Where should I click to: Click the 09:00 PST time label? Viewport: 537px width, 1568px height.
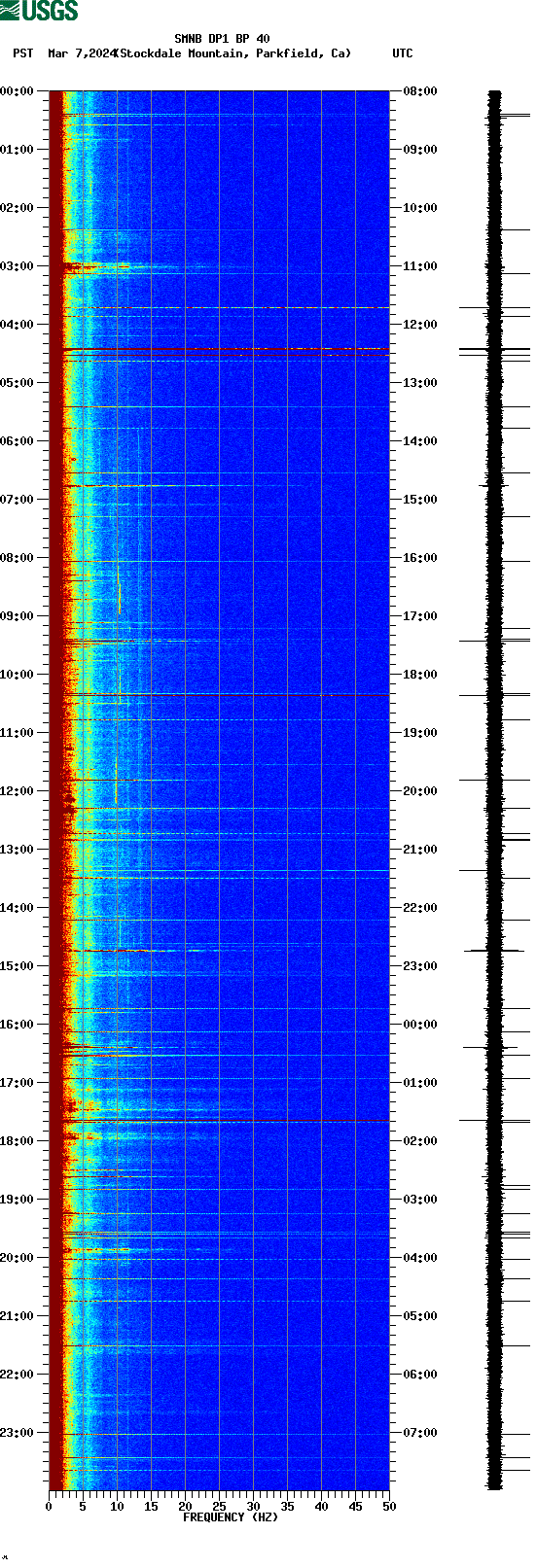click(x=18, y=616)
